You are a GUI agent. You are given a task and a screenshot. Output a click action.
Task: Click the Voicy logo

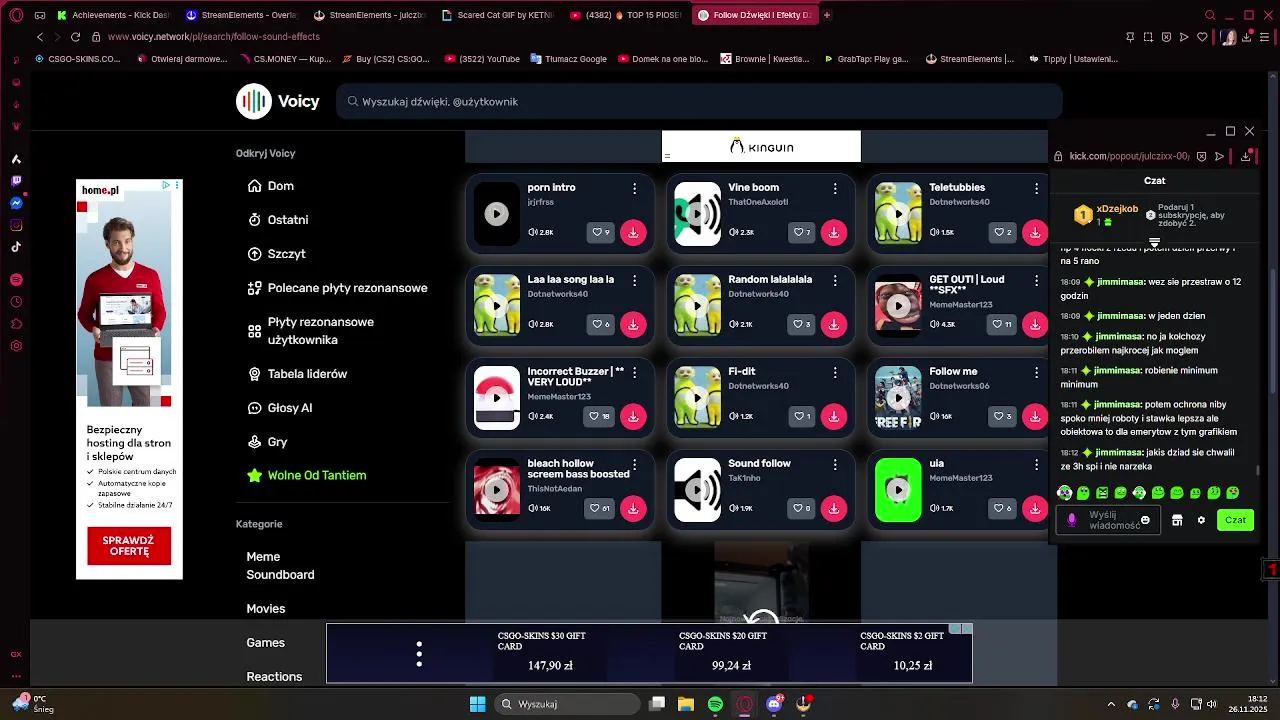(x=278, y=101)
